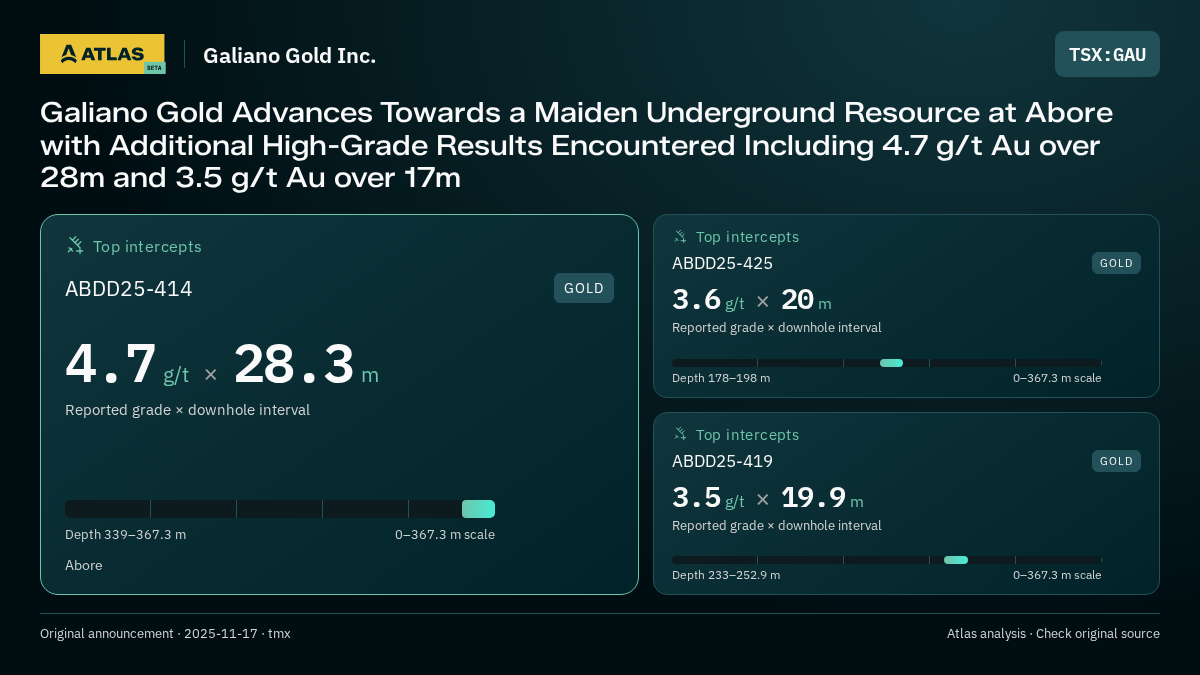This screenshot has height=675, width=1200.
Task: Click 'Reported grade × downhole interval' under 3.6 g/t
Action: pos(777,328)
